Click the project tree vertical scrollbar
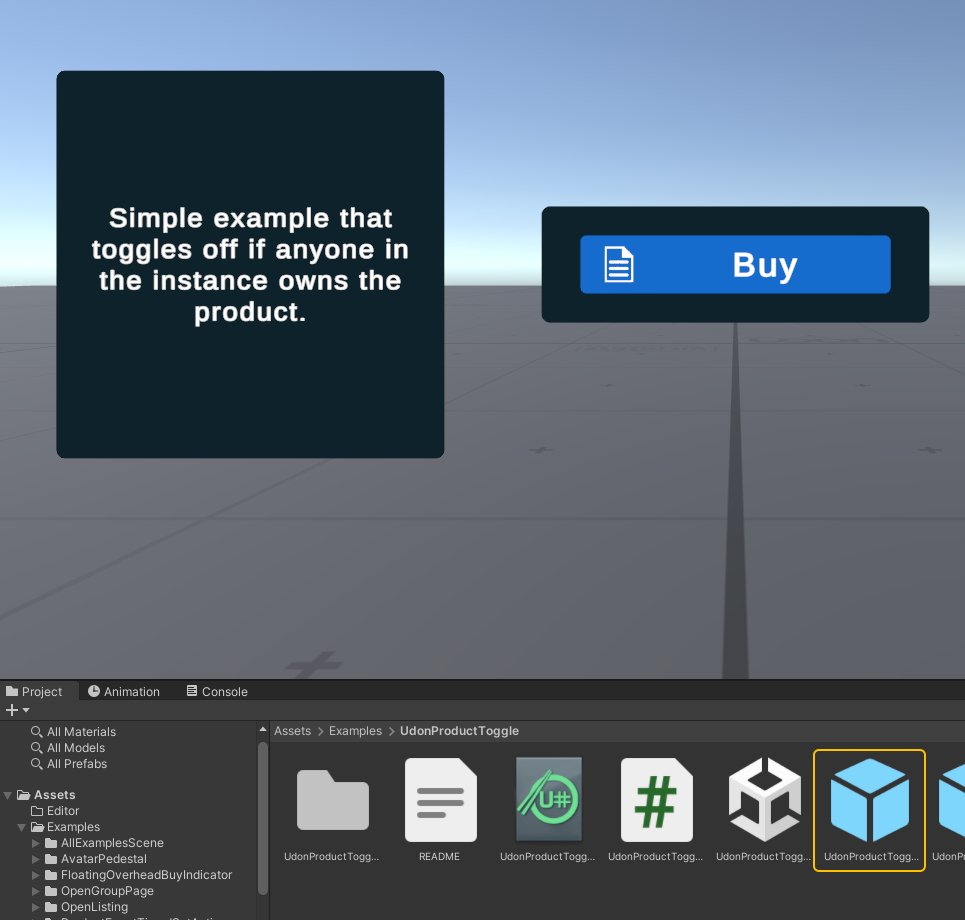Viewport: 965px width, 920px height. [263, 818]
